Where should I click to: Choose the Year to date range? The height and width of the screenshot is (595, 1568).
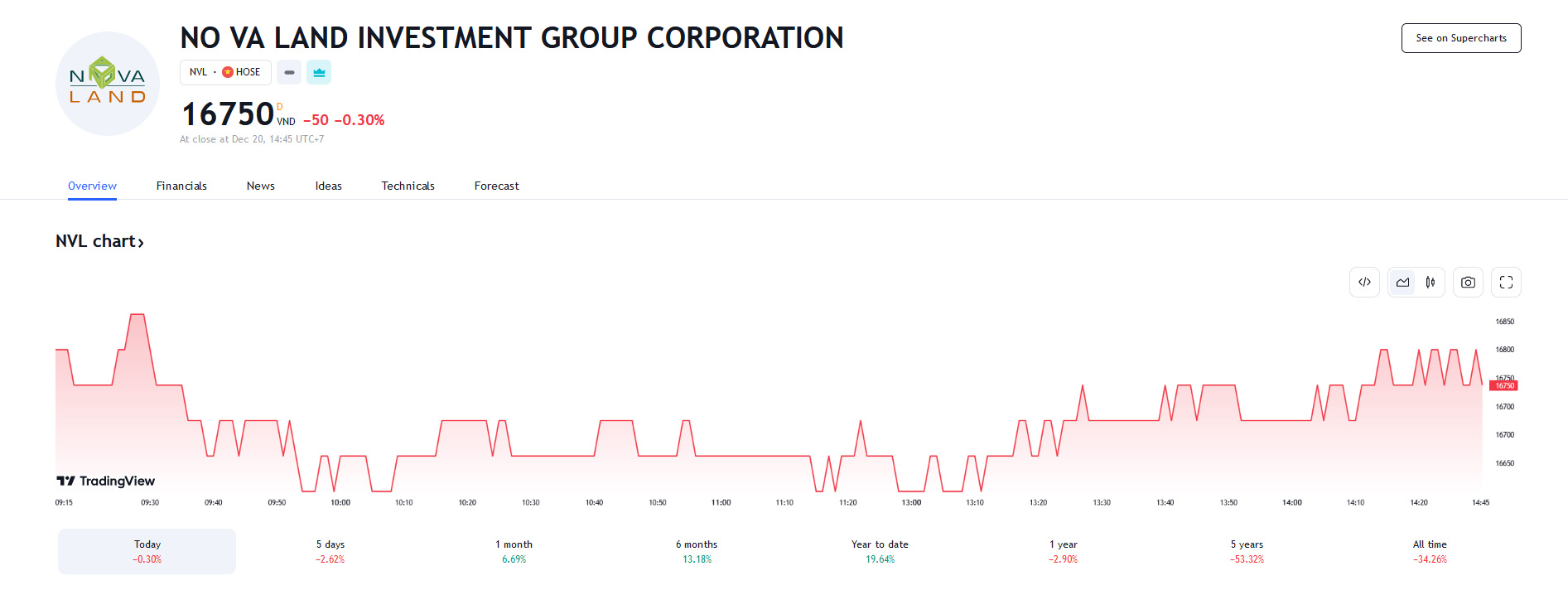tap(880, 551)
